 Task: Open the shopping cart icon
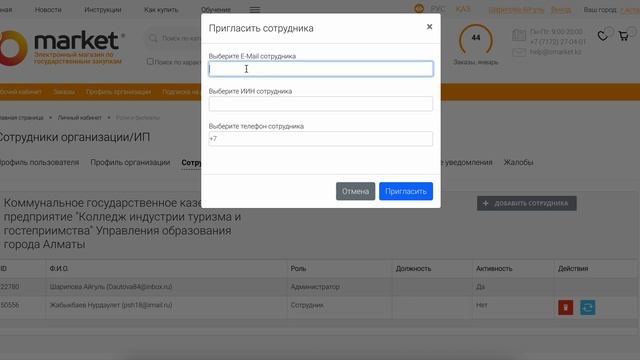coord(623,36)
